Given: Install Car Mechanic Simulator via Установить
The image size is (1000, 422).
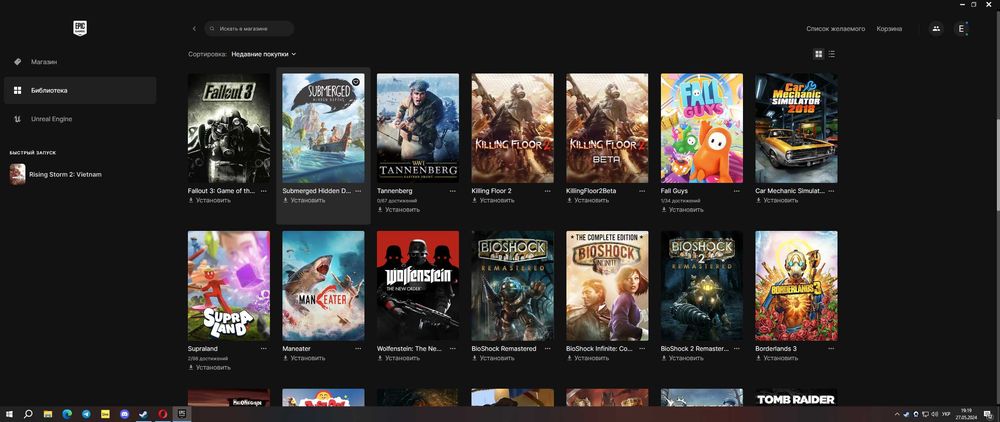Looking at the screenshot, I should pyautogui.click(x=777, y=200).
